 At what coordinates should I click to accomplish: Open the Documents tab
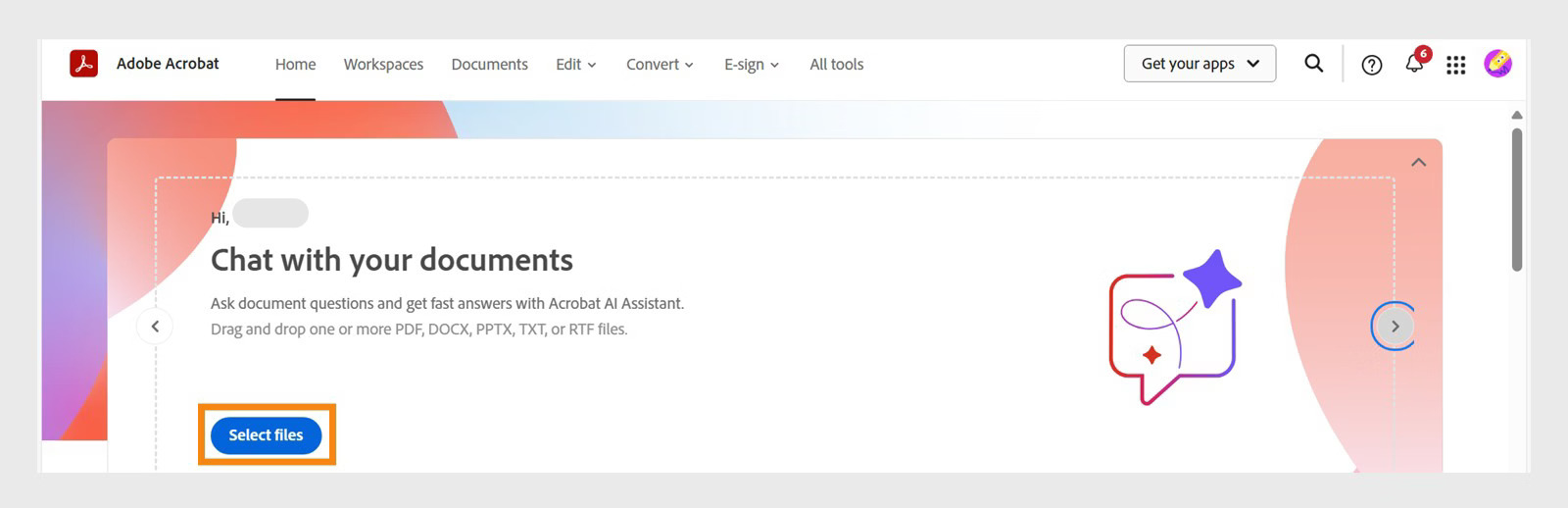click(489, 65)
